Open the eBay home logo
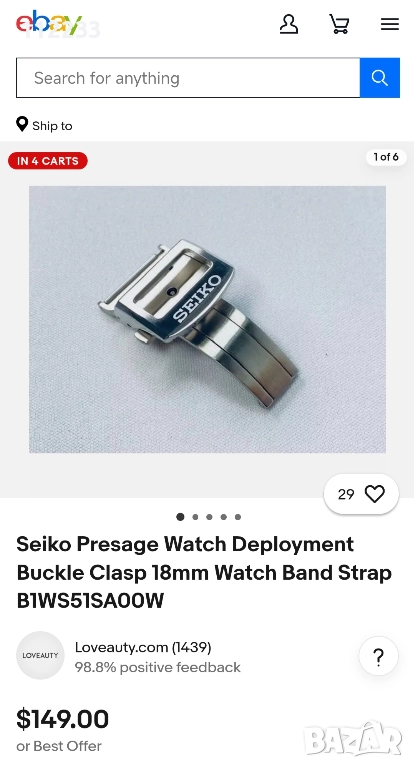This screenshot has height=768, width=414. coord(49,23)
